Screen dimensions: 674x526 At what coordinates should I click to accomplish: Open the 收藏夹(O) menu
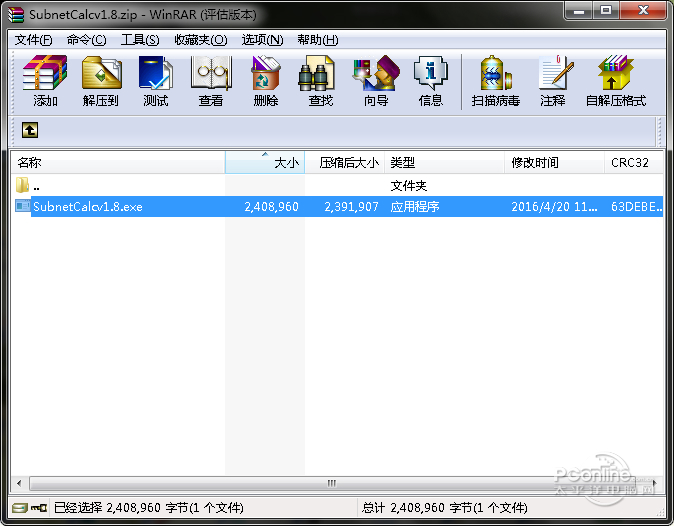[x=201, y=40]
